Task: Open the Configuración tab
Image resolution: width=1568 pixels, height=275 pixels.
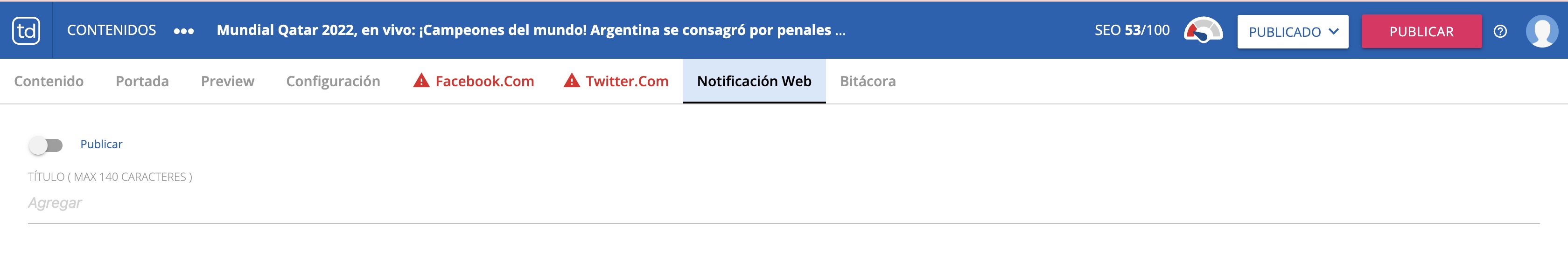Action: pos(333,82)
